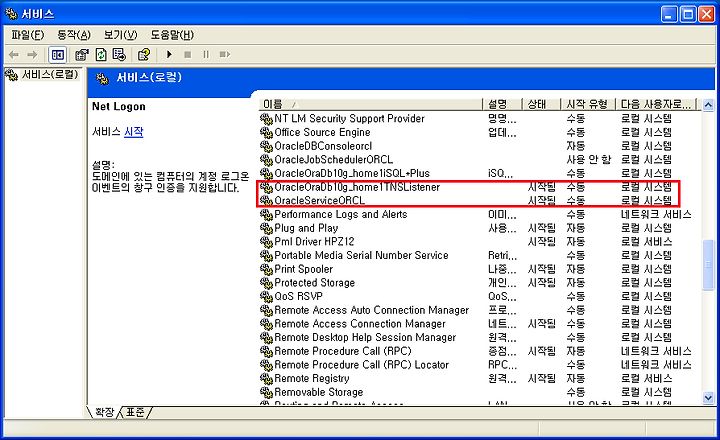This screenshot has width=720, height=440.
Task: Open the 보기(V) menu
Action: point(120,35)
